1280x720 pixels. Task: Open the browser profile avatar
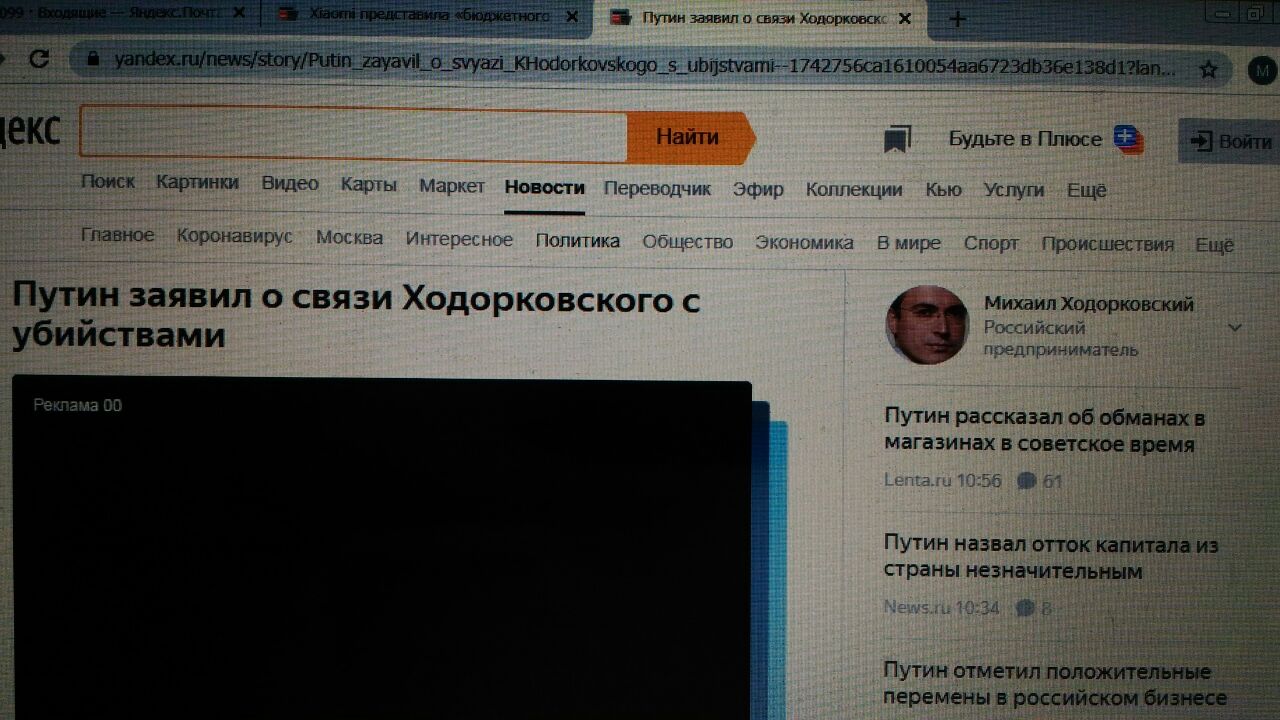[1263, 70]
